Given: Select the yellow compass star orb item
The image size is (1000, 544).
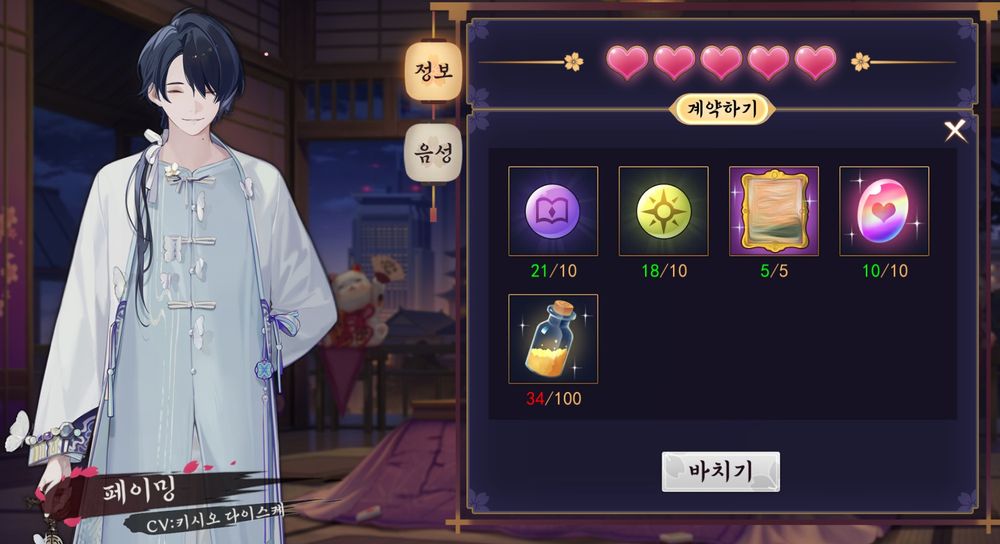Looking at the screenshot, I should pyautogui.click(x=663, y=211).
